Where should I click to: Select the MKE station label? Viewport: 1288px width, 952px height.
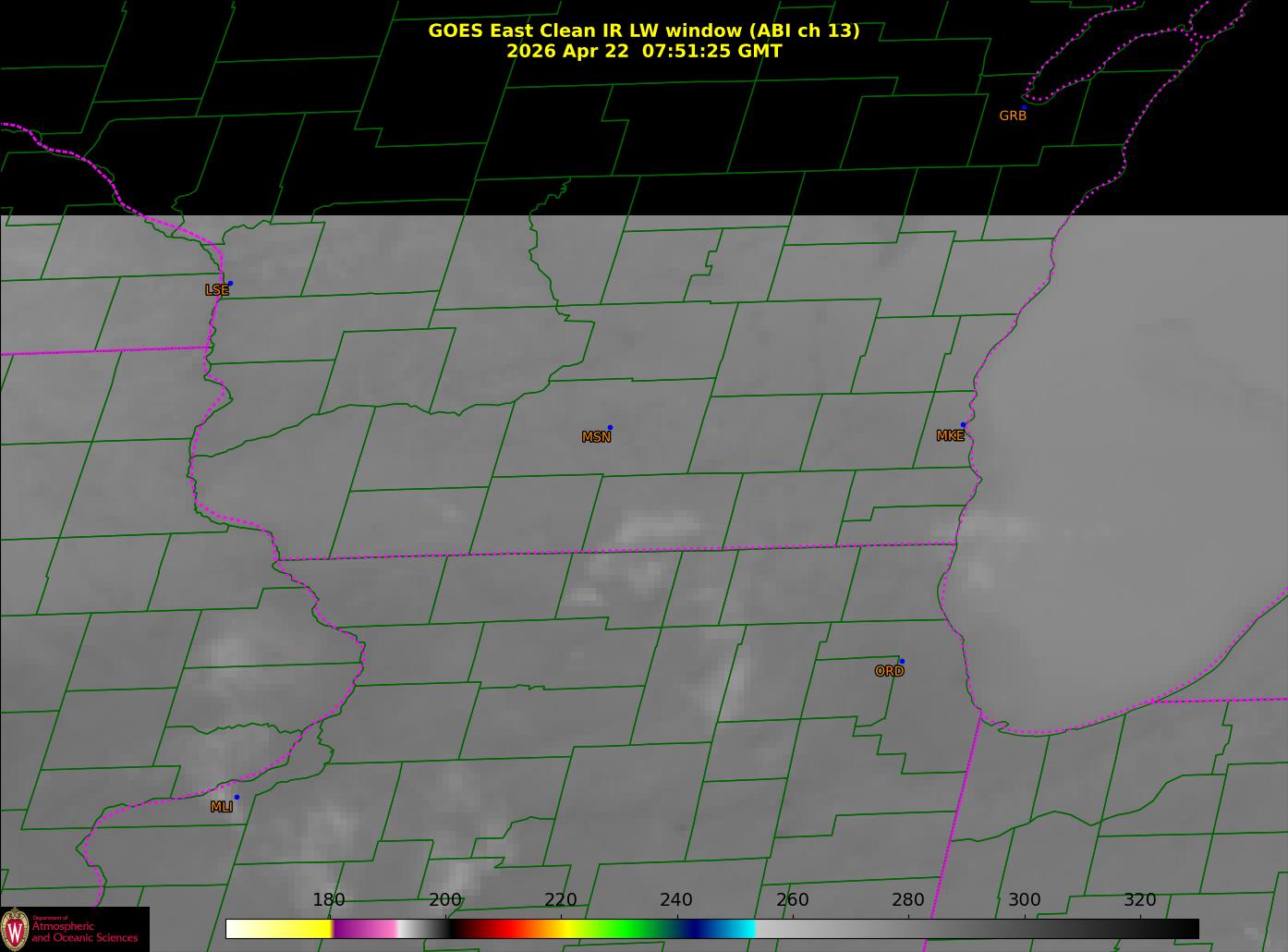(x=950, y=435)
